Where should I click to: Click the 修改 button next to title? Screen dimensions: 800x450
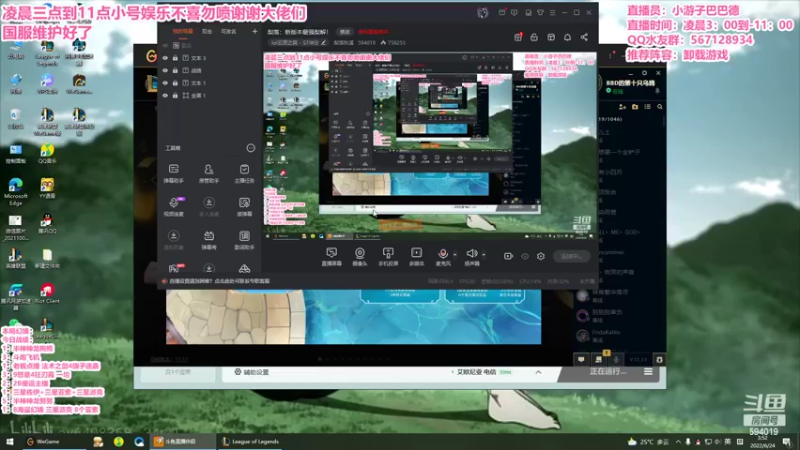pos(345,32)
